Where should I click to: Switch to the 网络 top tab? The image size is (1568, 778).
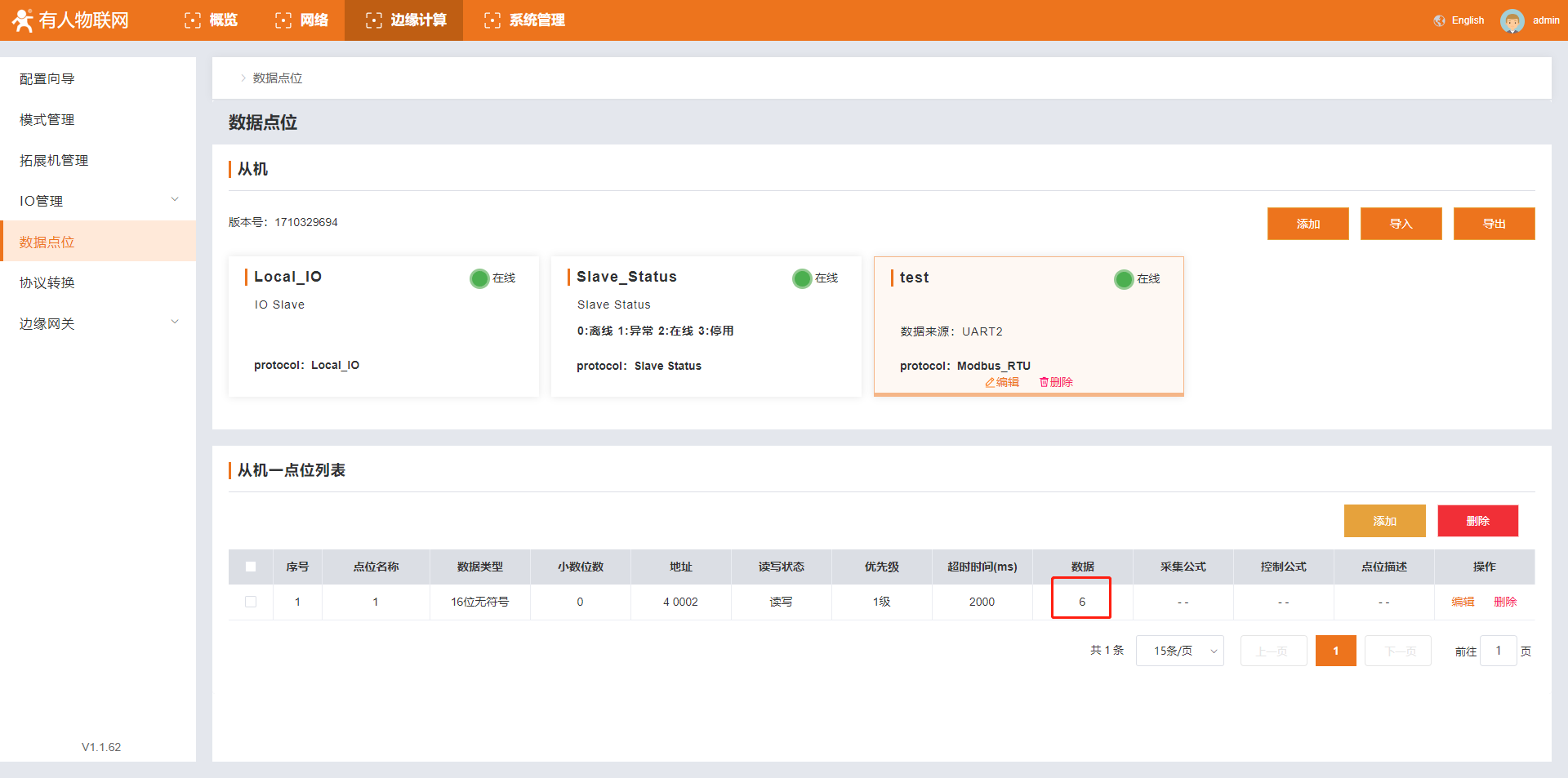[x=302, y=20]
